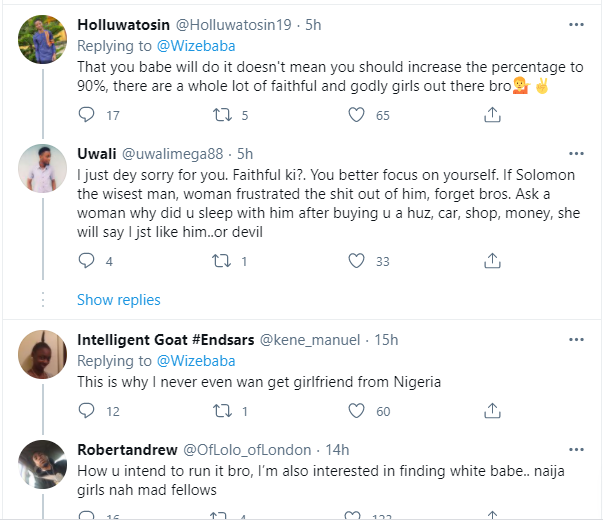Like Holluwatosin's tweet with 65 likes

pos(356,115)
